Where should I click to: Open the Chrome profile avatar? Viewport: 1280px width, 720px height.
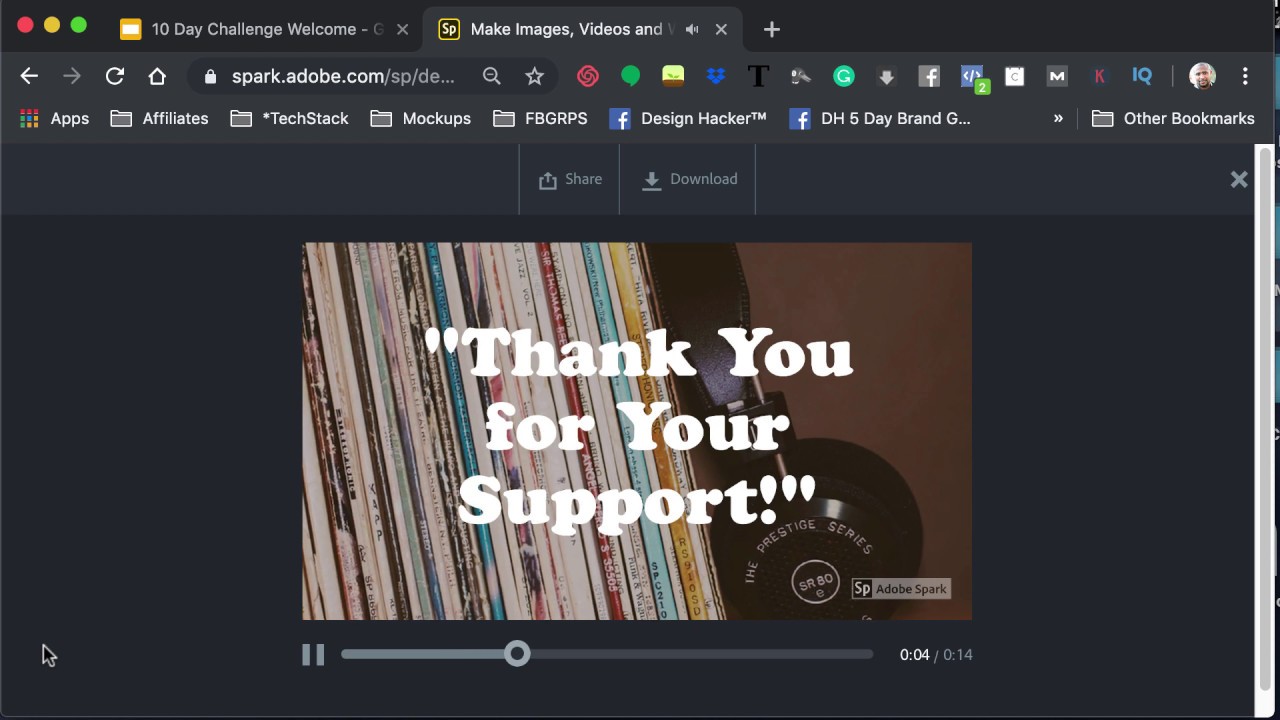(x=1202, y=76)
